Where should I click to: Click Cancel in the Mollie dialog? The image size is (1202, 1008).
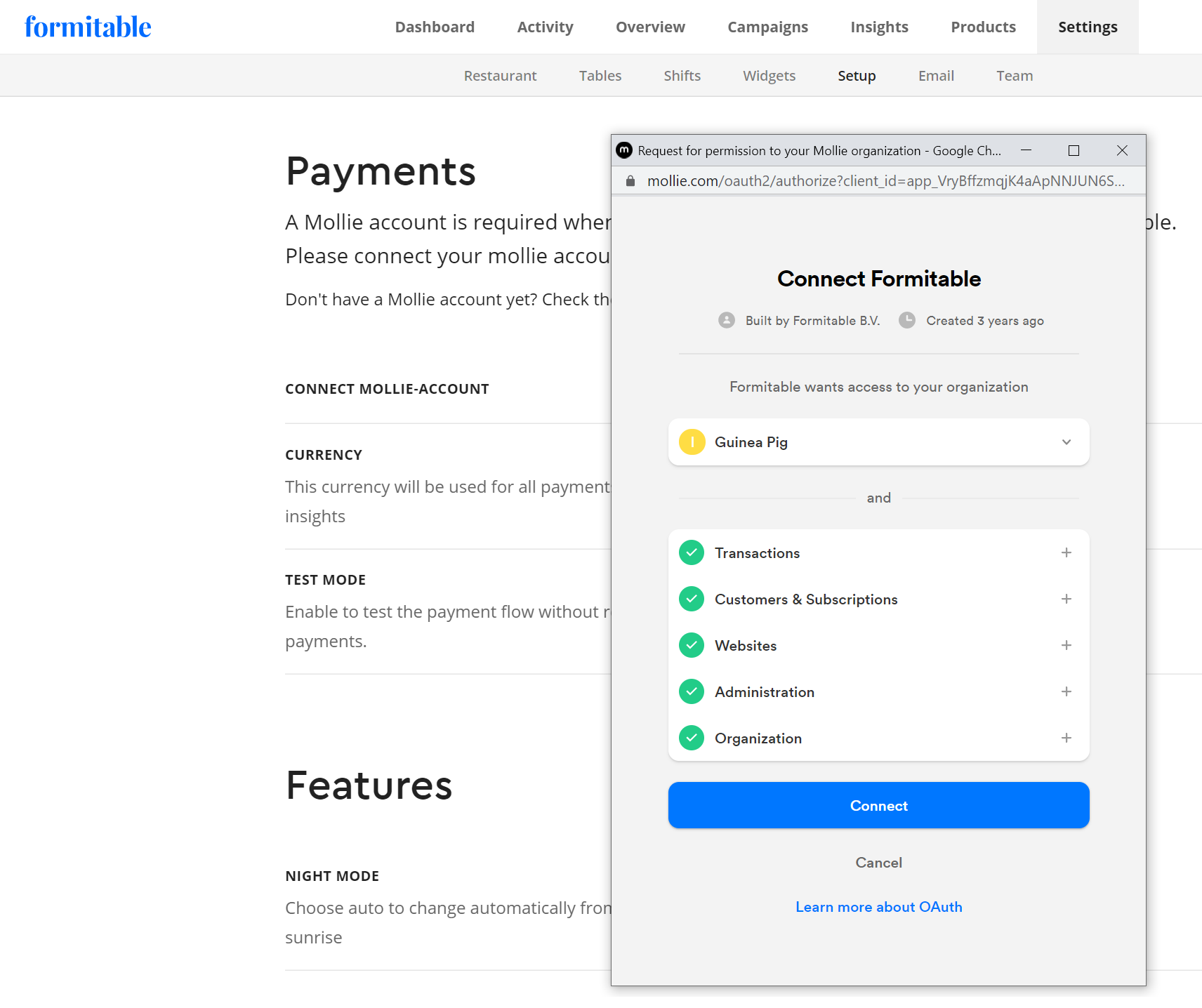[878, 863]
